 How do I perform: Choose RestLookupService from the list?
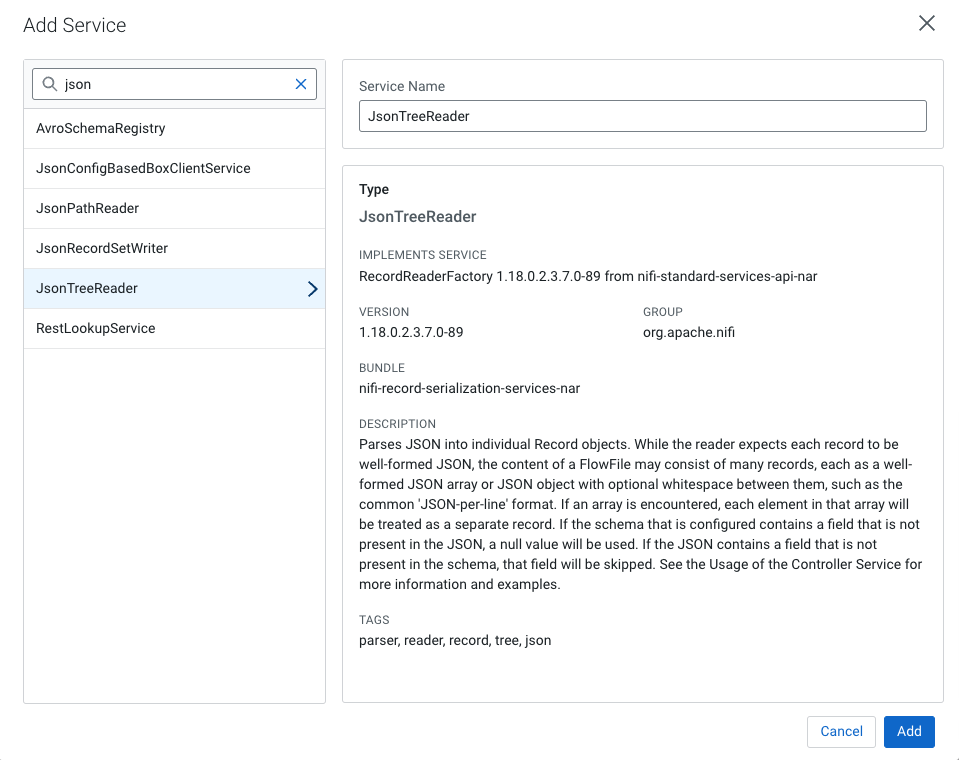tap(96, 329)
